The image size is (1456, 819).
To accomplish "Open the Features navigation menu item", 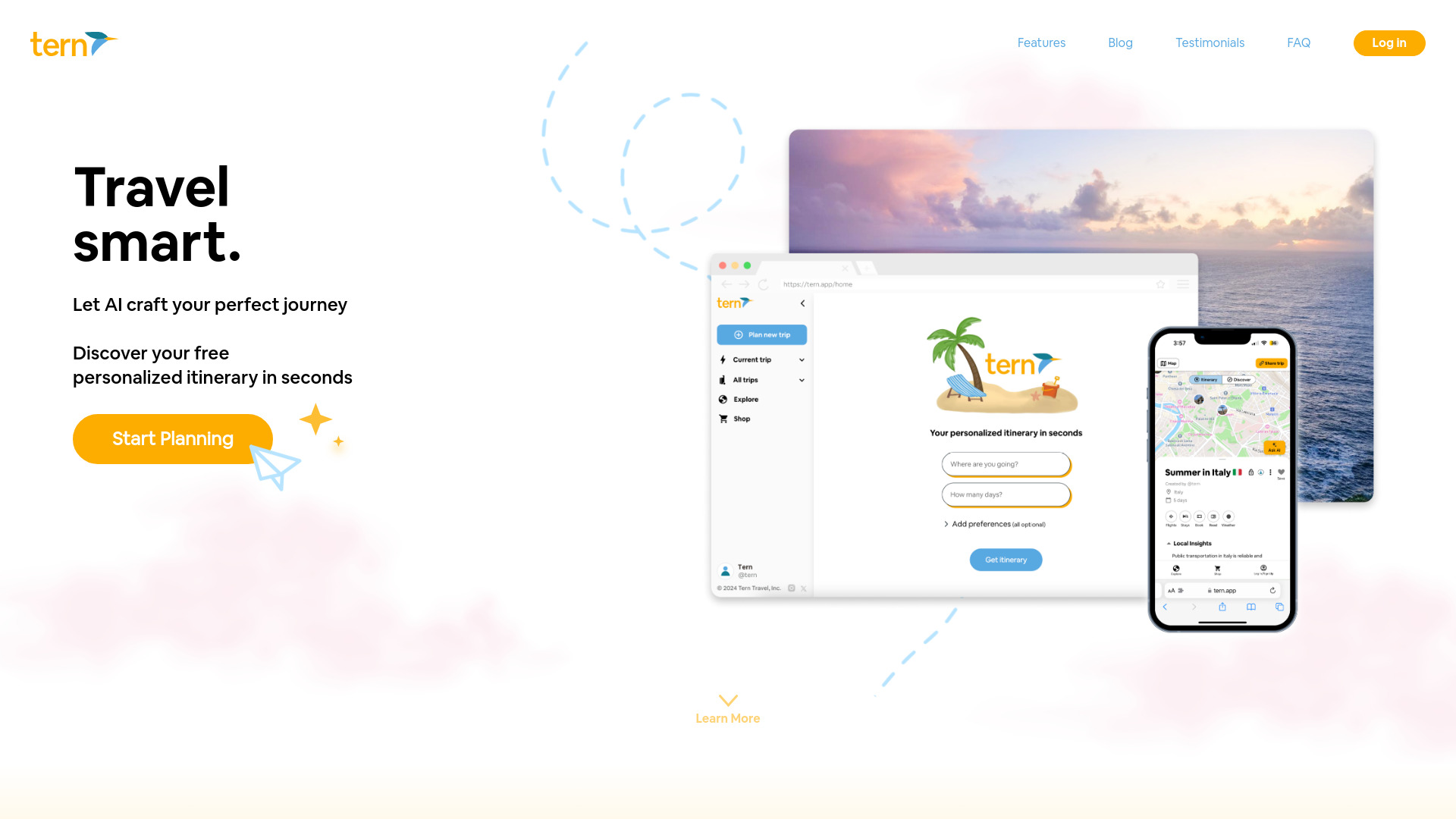I will 1041,43.
